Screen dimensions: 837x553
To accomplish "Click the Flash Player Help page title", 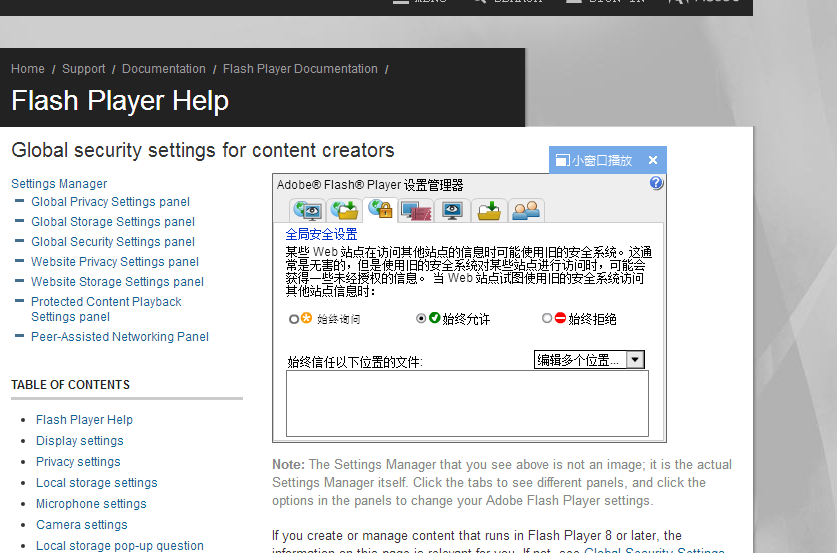I will coord(120,100).
